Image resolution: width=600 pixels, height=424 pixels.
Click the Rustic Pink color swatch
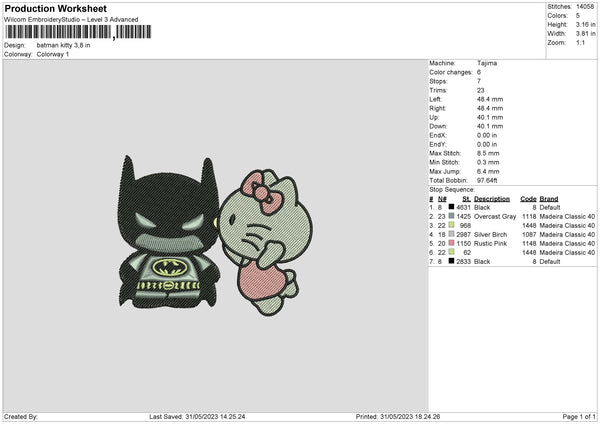click(452, 243)
